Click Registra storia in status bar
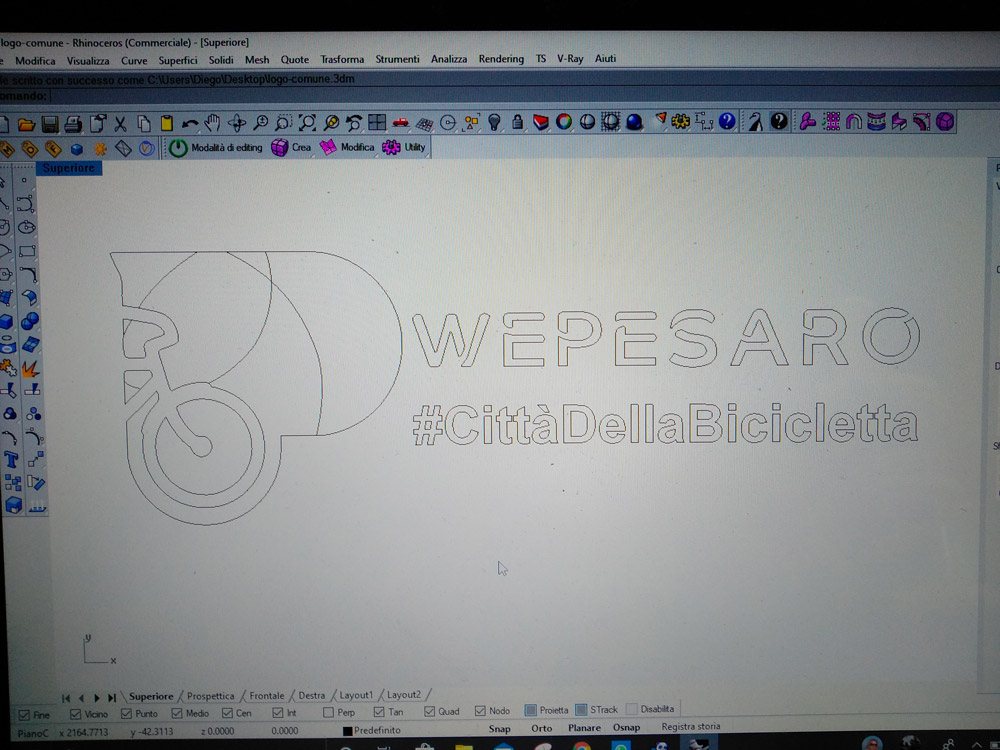This screenshot has height=750, width=1000. pyautogui.click(x=691, y=726)
